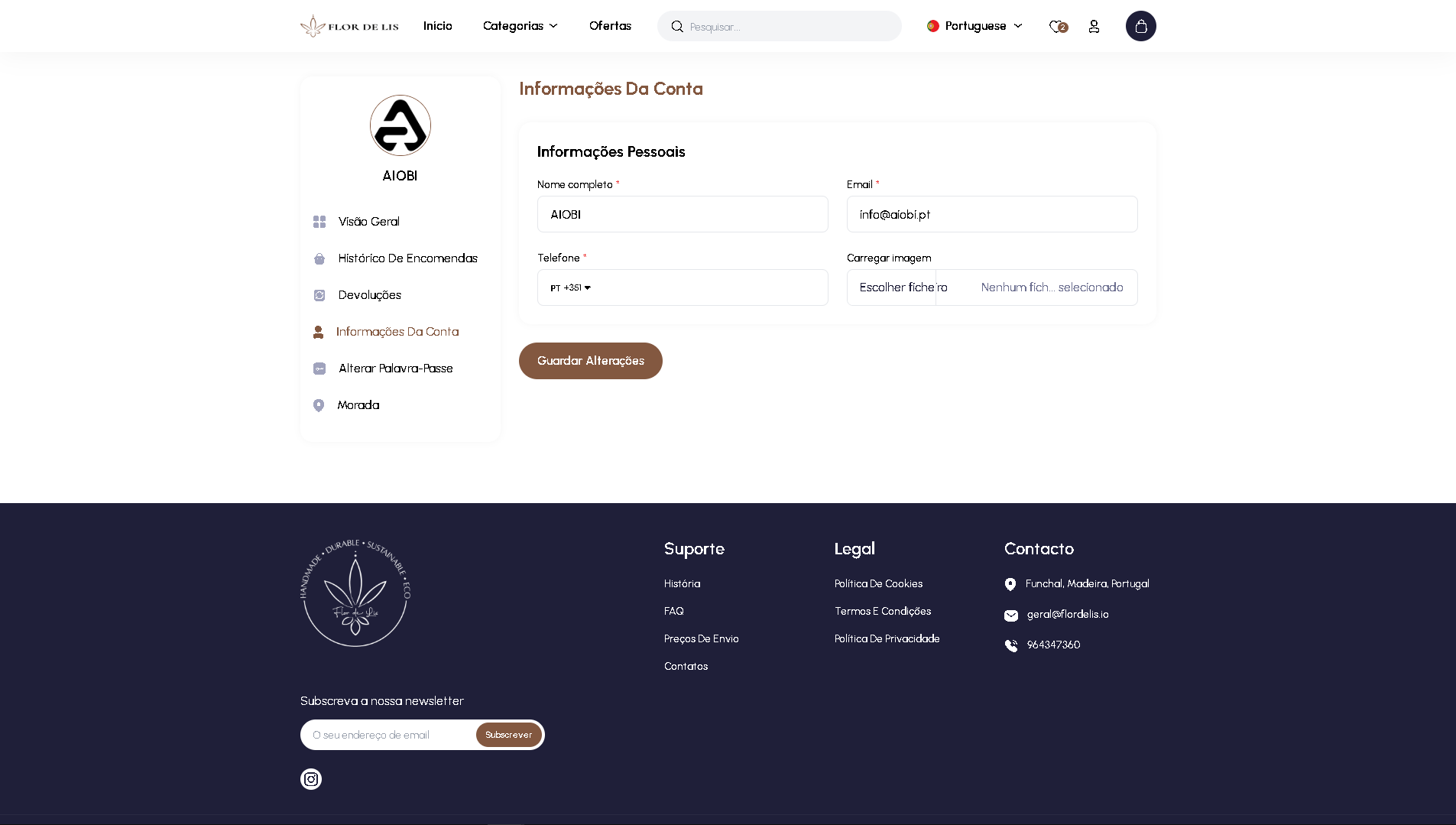1456x825 pixels.
Task: Open the Política De Privacidade link
Action: [887, 638]
